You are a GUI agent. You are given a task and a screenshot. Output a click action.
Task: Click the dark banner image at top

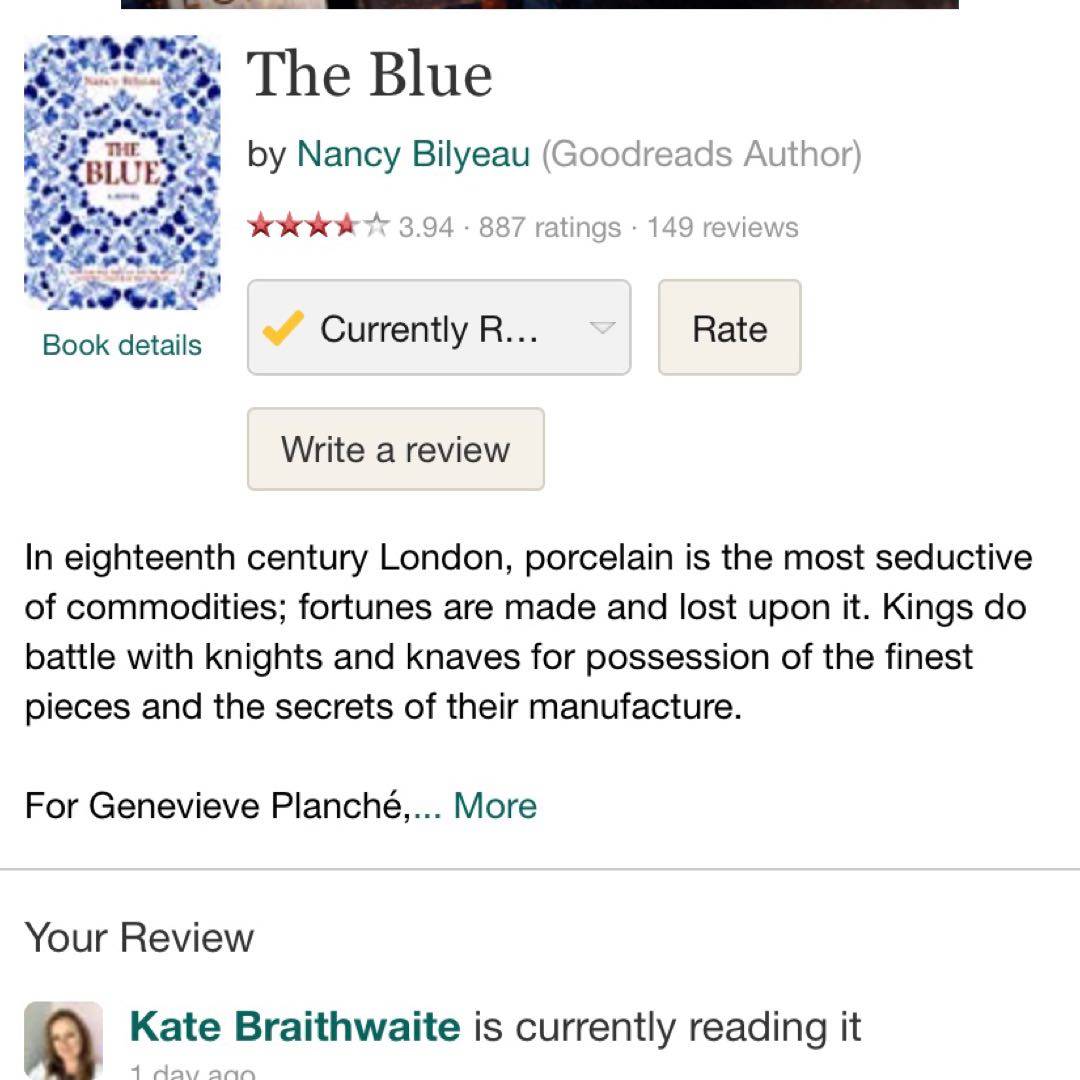[540, 4]
